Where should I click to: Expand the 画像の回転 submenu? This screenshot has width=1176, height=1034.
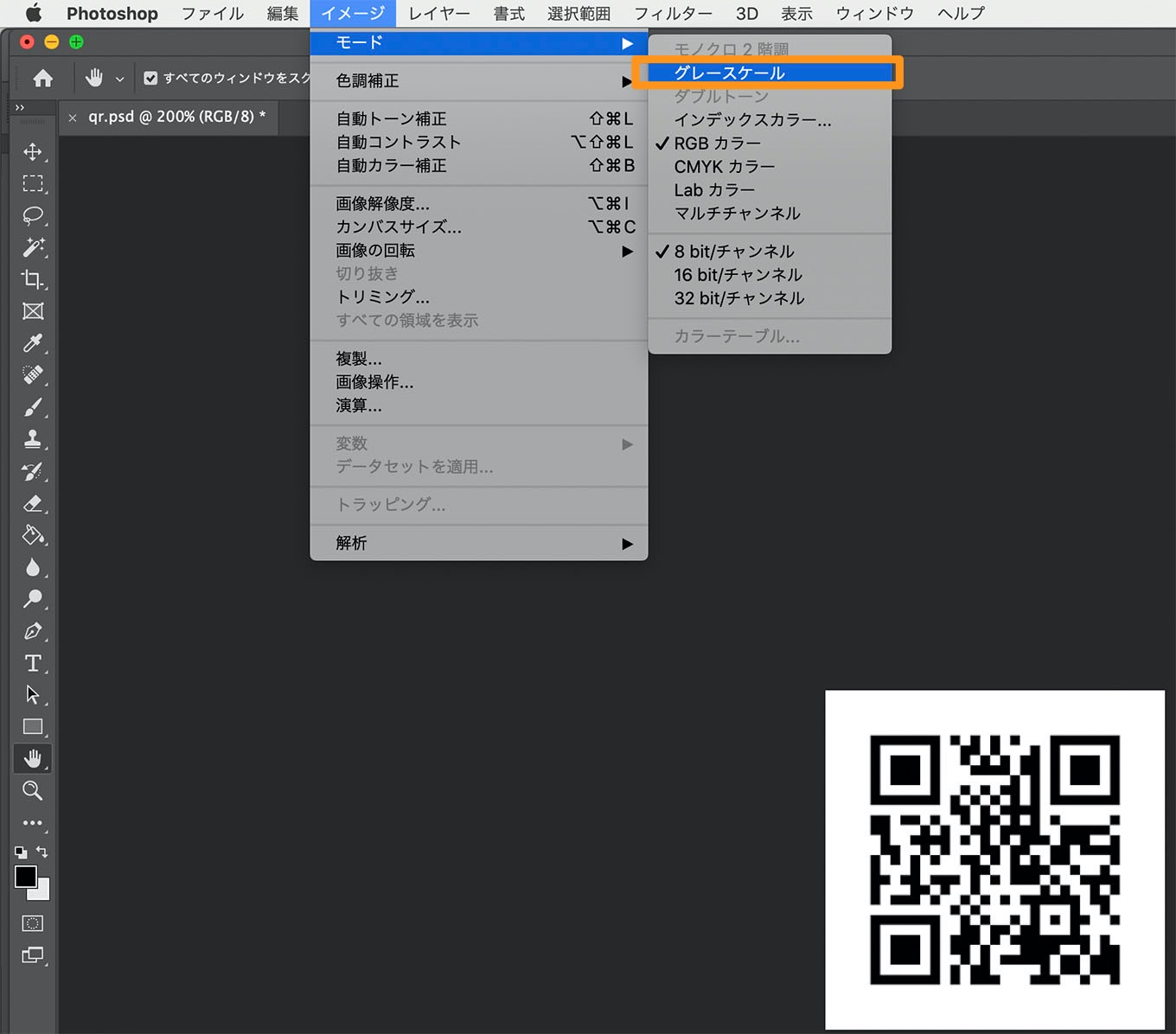coord(479,251)
